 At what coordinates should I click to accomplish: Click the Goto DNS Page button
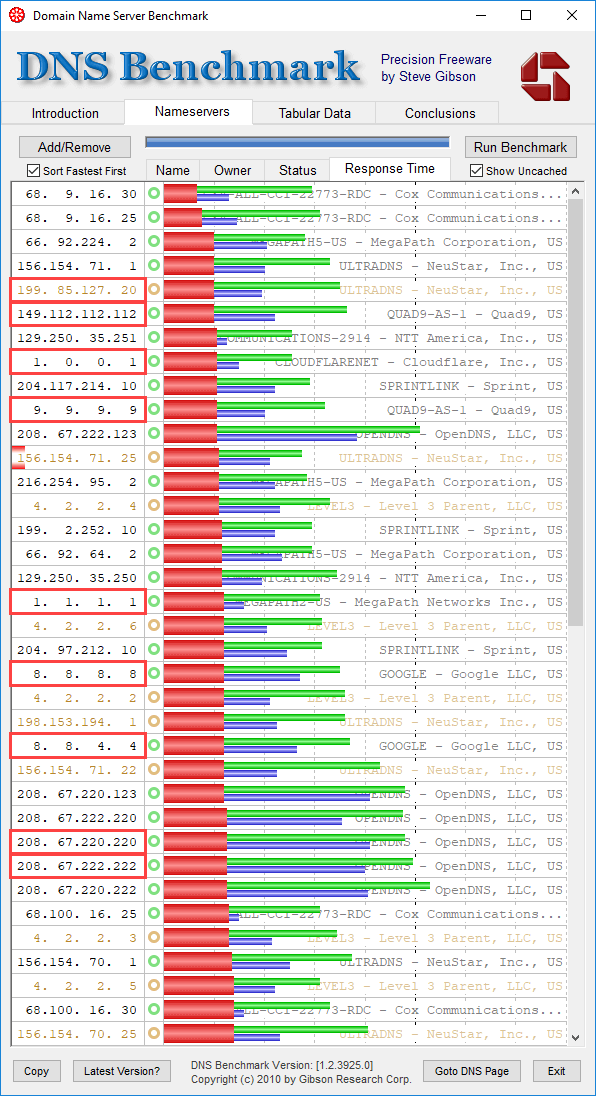coord(472,1071)
